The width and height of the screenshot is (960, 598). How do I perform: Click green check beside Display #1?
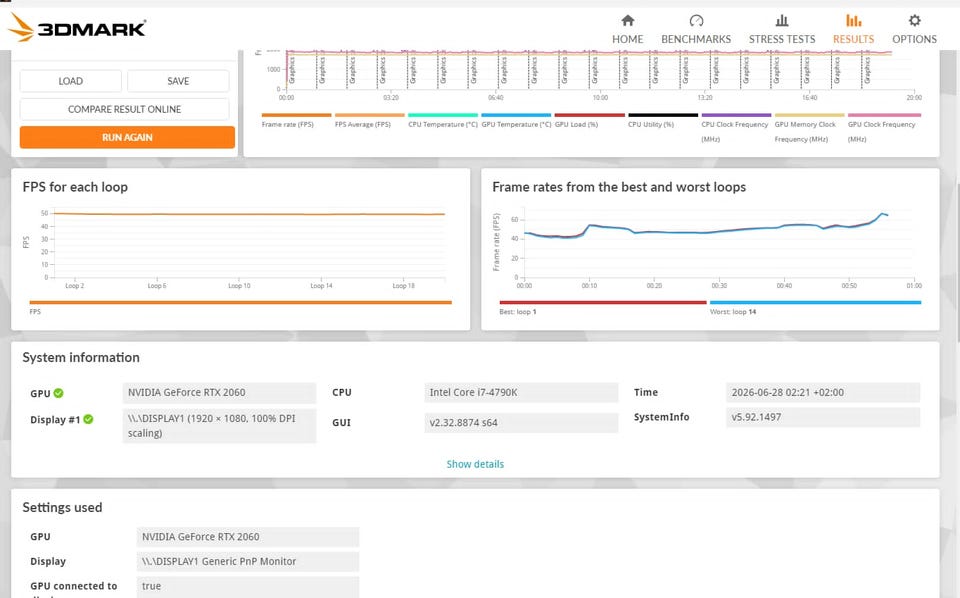point(88,419)
